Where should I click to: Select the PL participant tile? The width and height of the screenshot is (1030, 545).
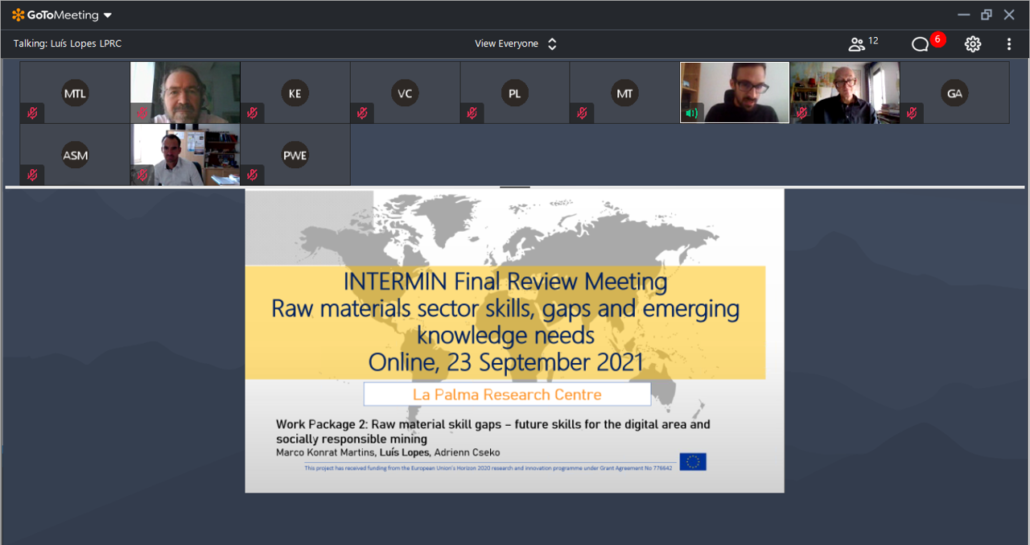point(515,93)
